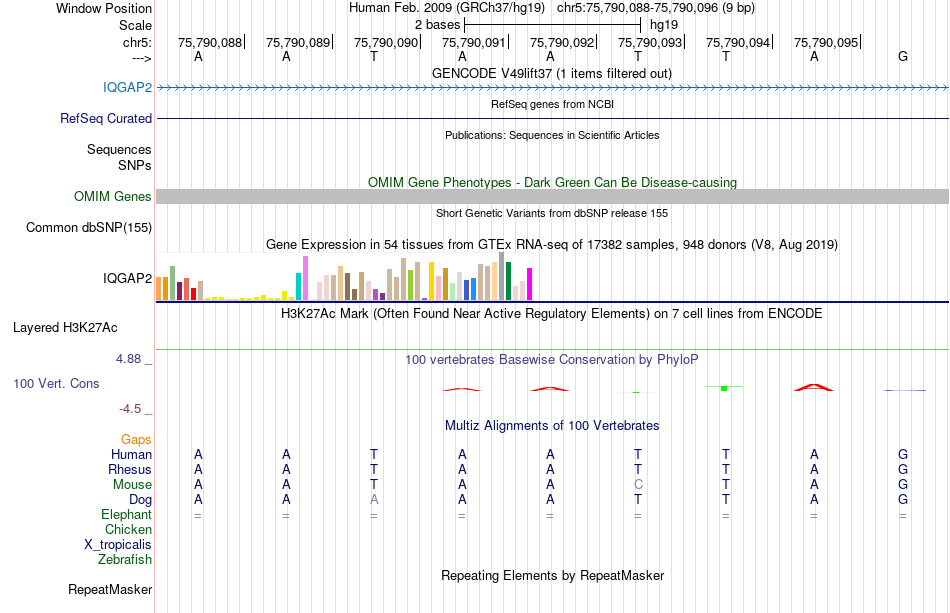Open the RefSeq Curated track label
Screen dimensions: 950x613
tap(105, 118)
